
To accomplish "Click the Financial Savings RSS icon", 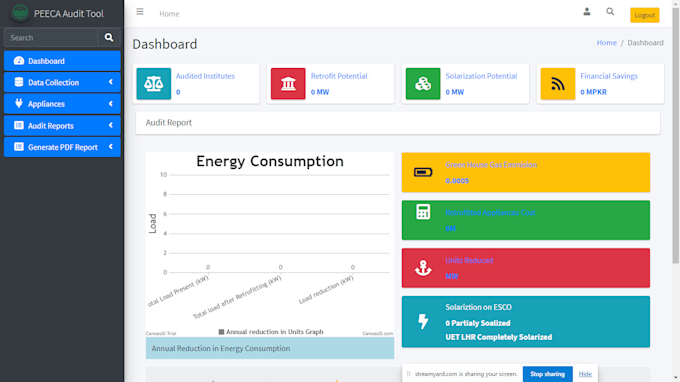I will tap(558, 84).
